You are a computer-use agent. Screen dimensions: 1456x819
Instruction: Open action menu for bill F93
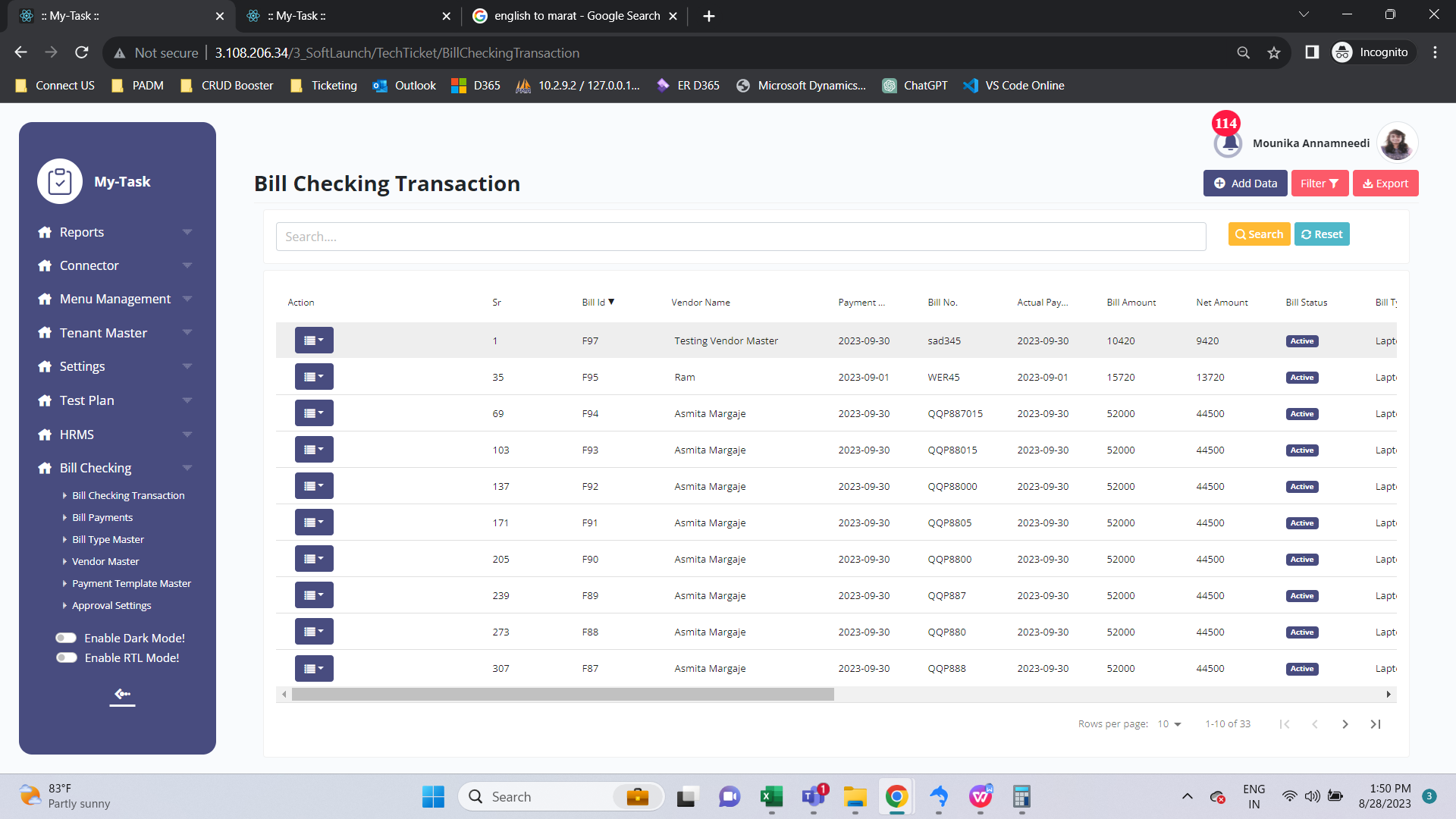coord(314,450)
